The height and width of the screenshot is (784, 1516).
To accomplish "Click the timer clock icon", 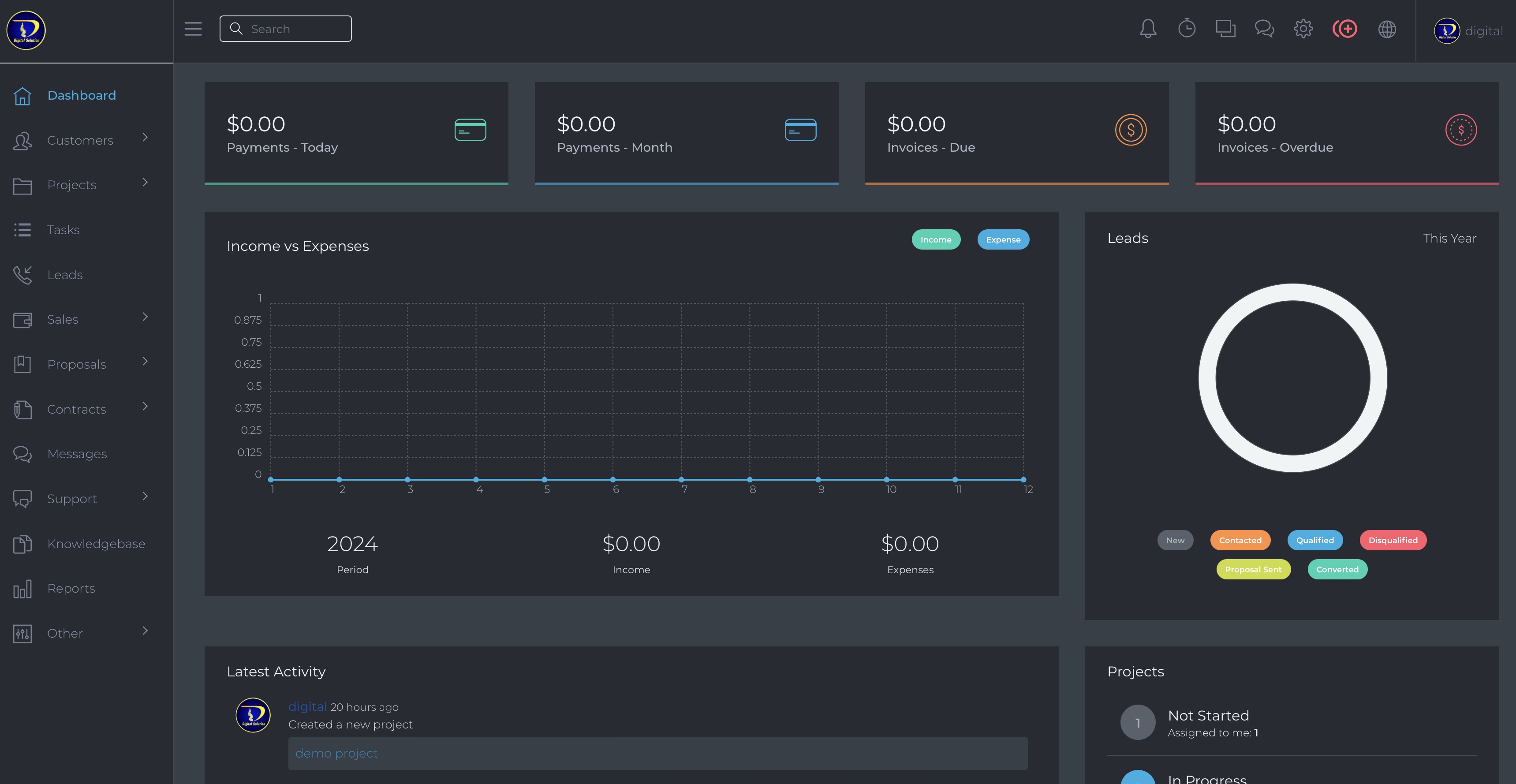I will point(1187,29).
